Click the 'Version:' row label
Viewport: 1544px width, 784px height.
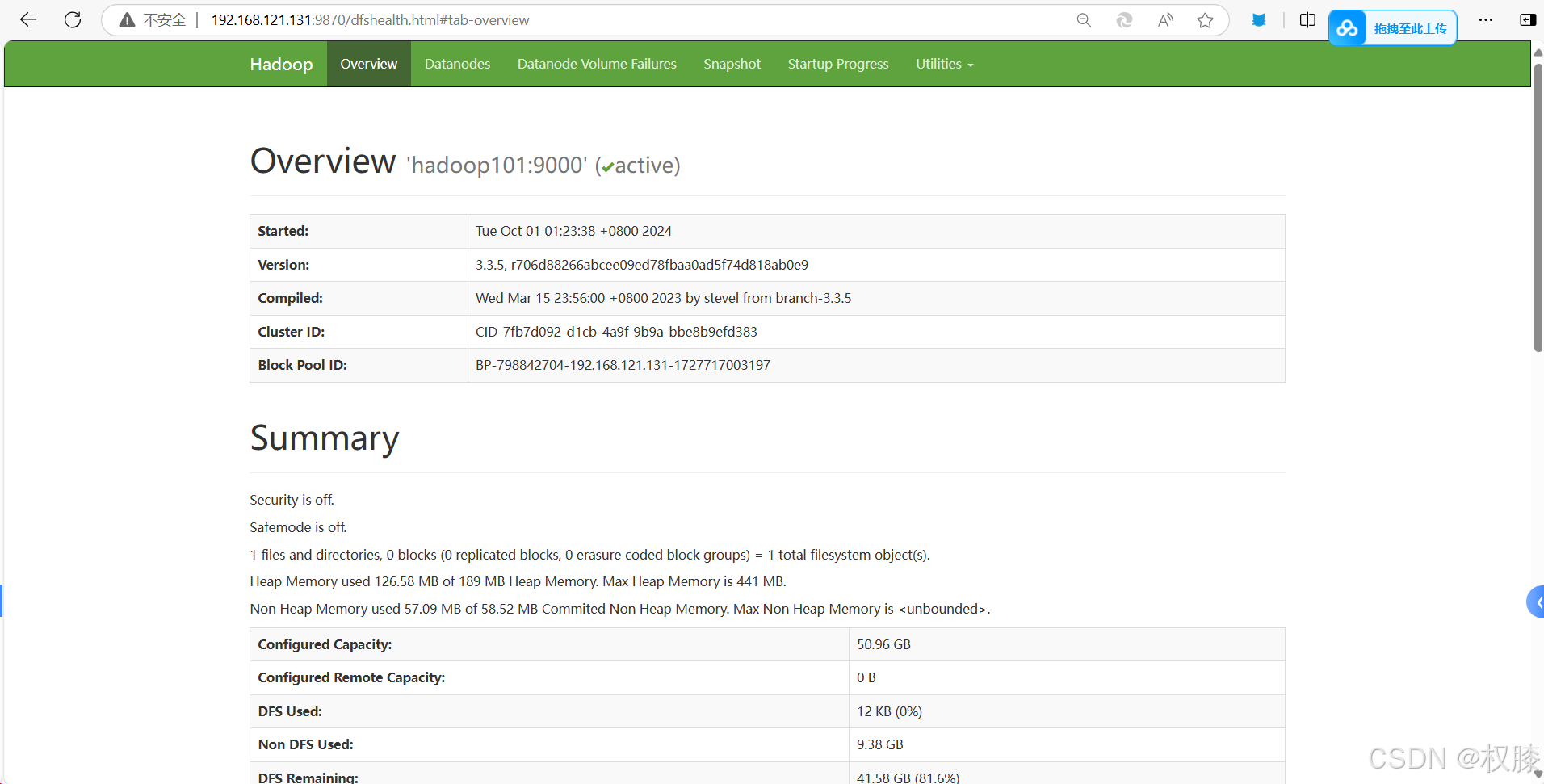[283, 265]
